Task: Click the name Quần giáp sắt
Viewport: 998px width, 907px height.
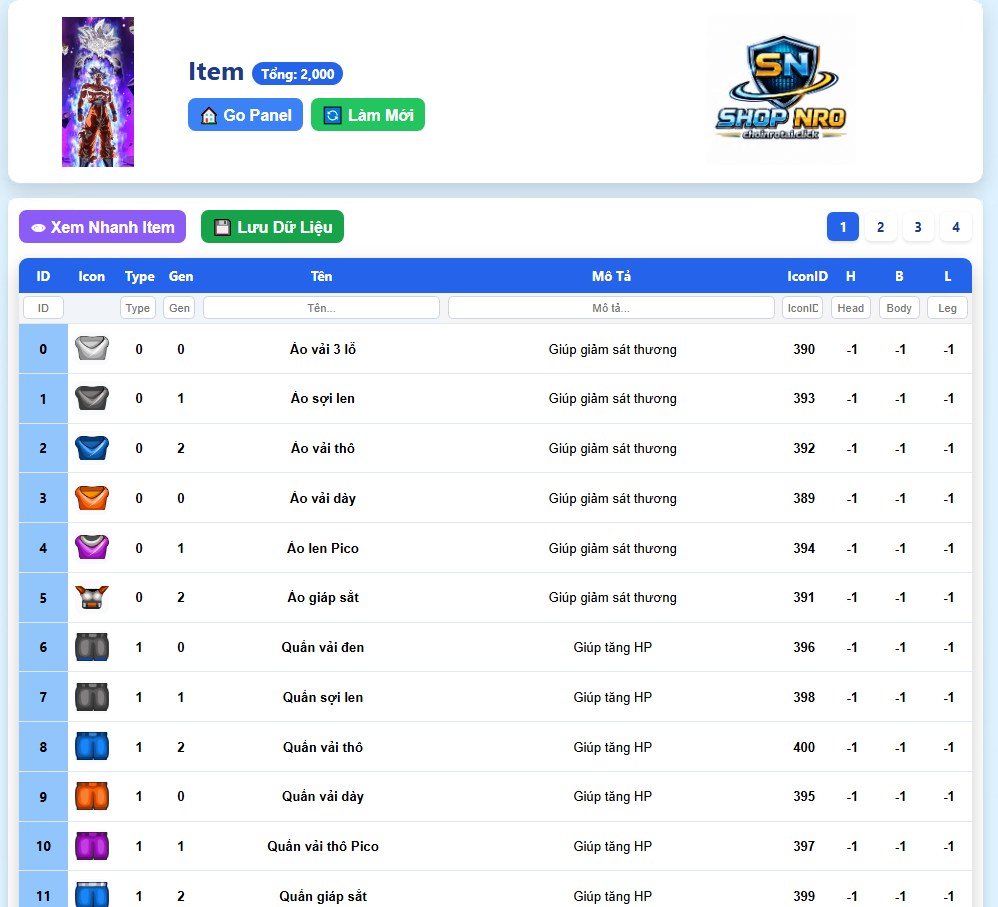Action: (x=323, y=896)
